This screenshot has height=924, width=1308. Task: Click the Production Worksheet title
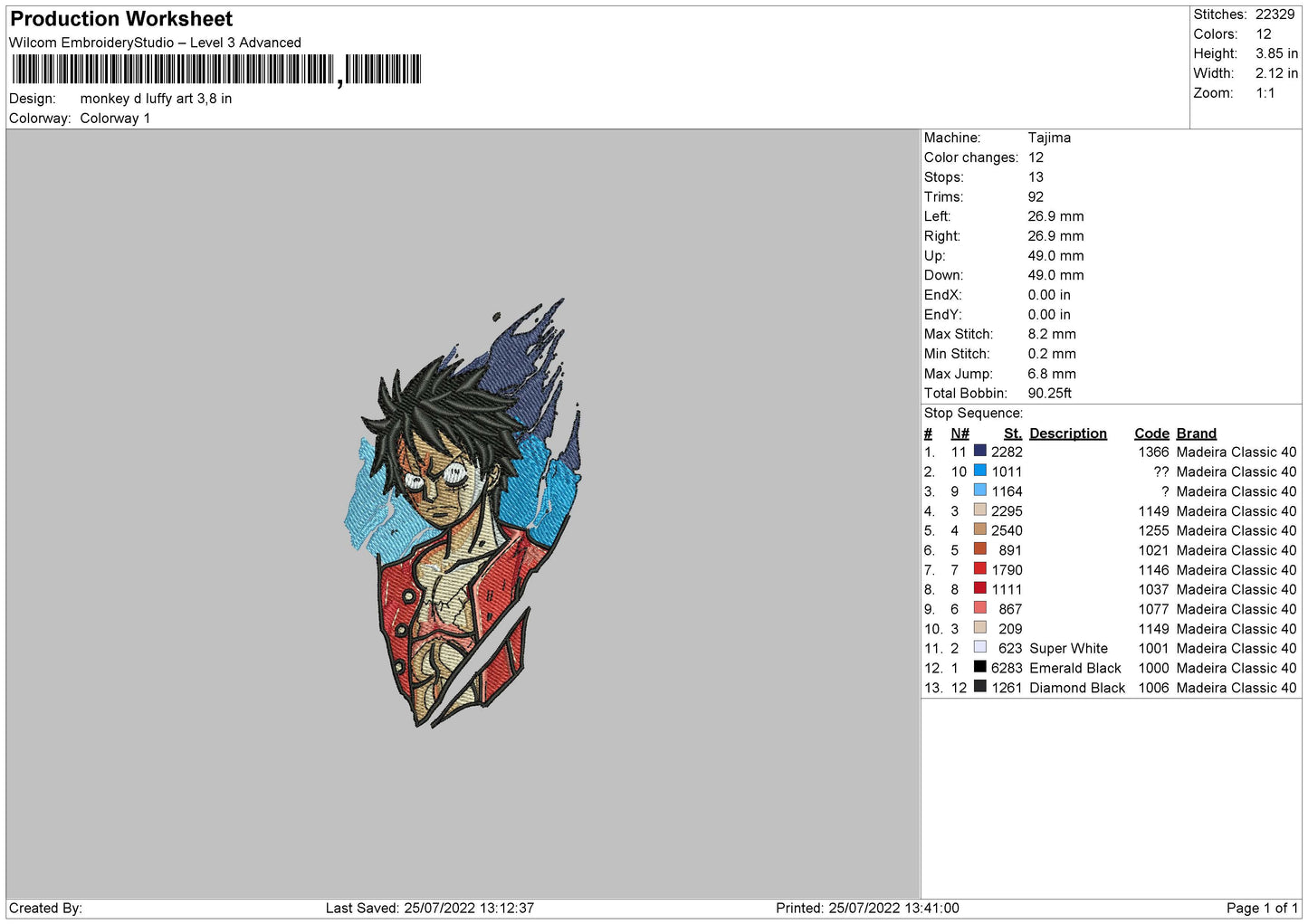click(x=121, y=19)
